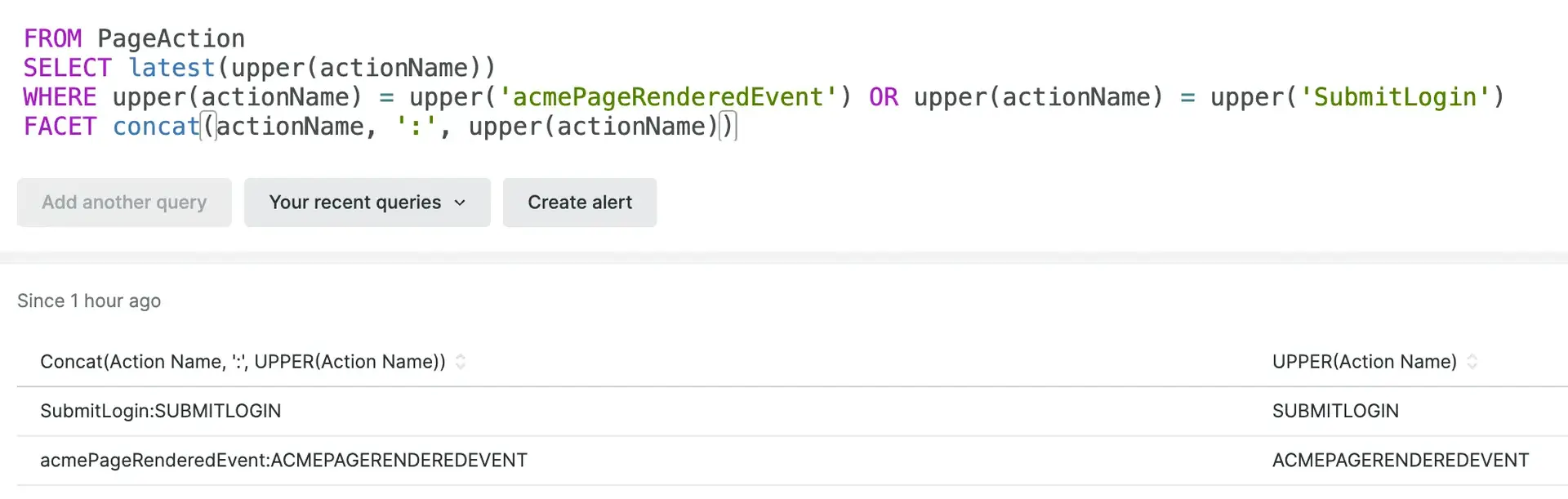Select the acmePageRenderedEvent:ACMEPAGERENDEREDEVENT result cell
Viewport: 1568px width, 499px height.
click(283, 461)
